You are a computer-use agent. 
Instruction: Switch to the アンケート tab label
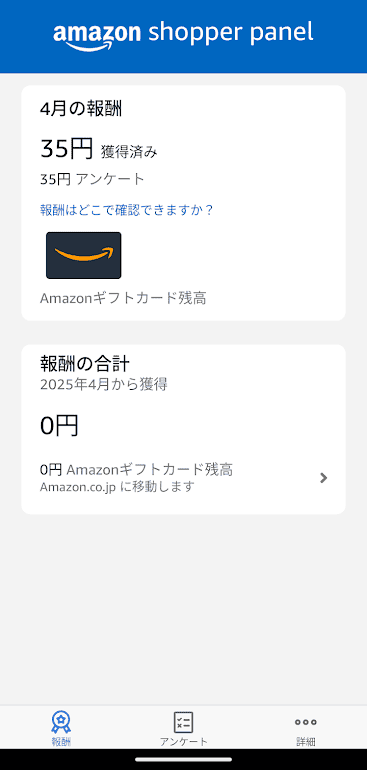point(183,742)
